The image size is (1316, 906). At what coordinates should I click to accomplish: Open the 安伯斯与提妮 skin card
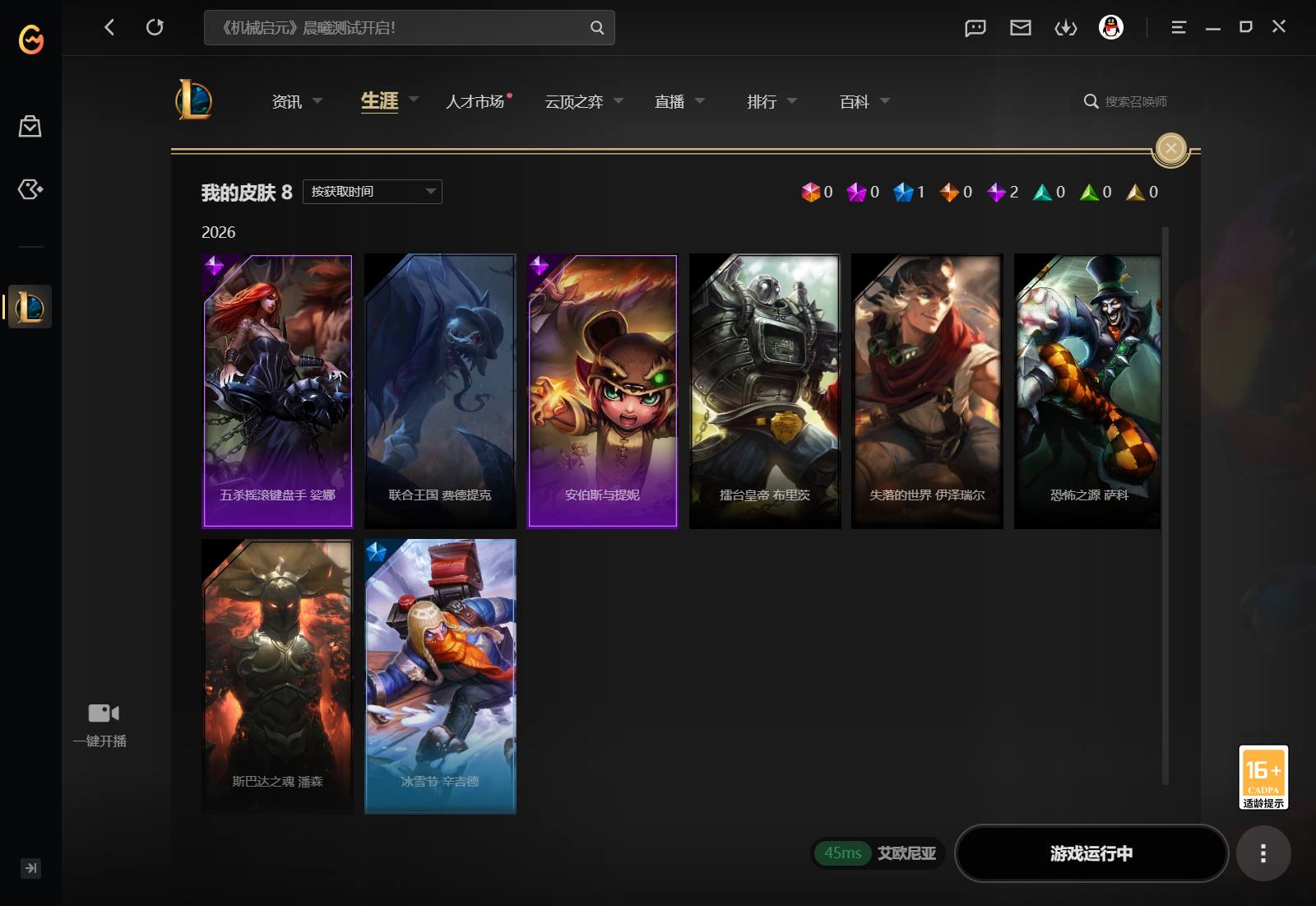click(x=602, y=391)
